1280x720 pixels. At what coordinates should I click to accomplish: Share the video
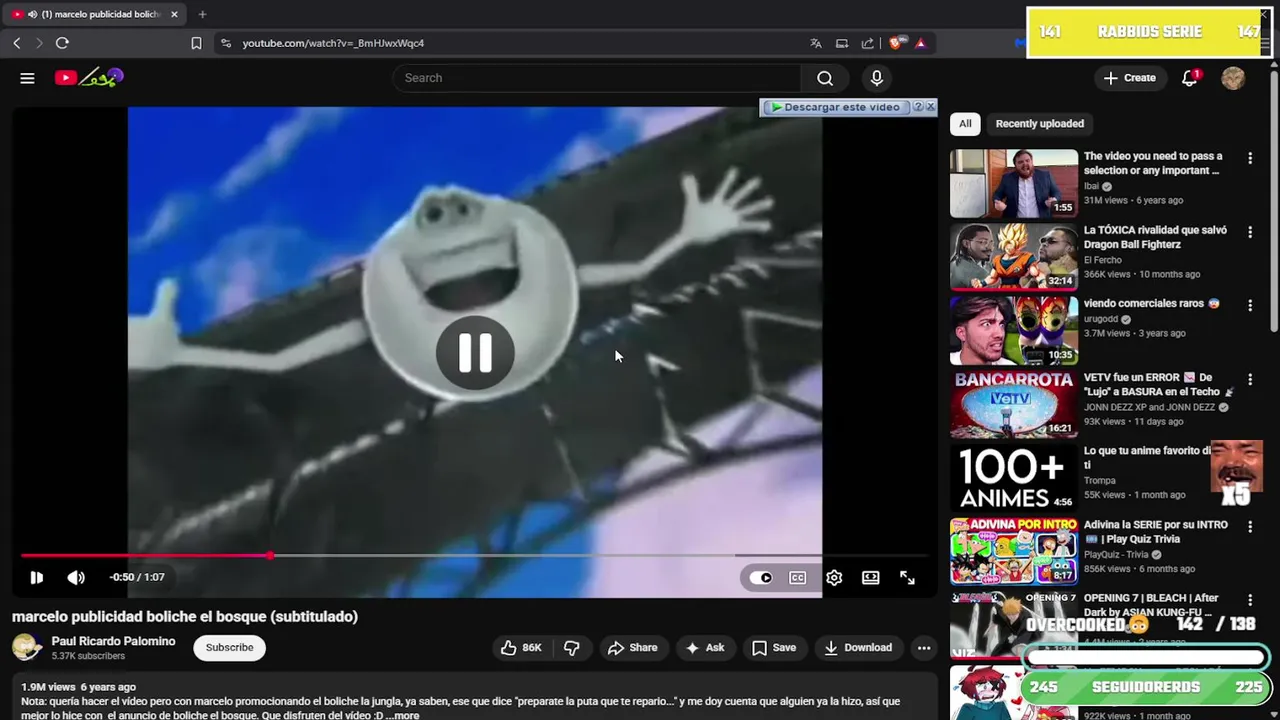(x=632, y=647)
